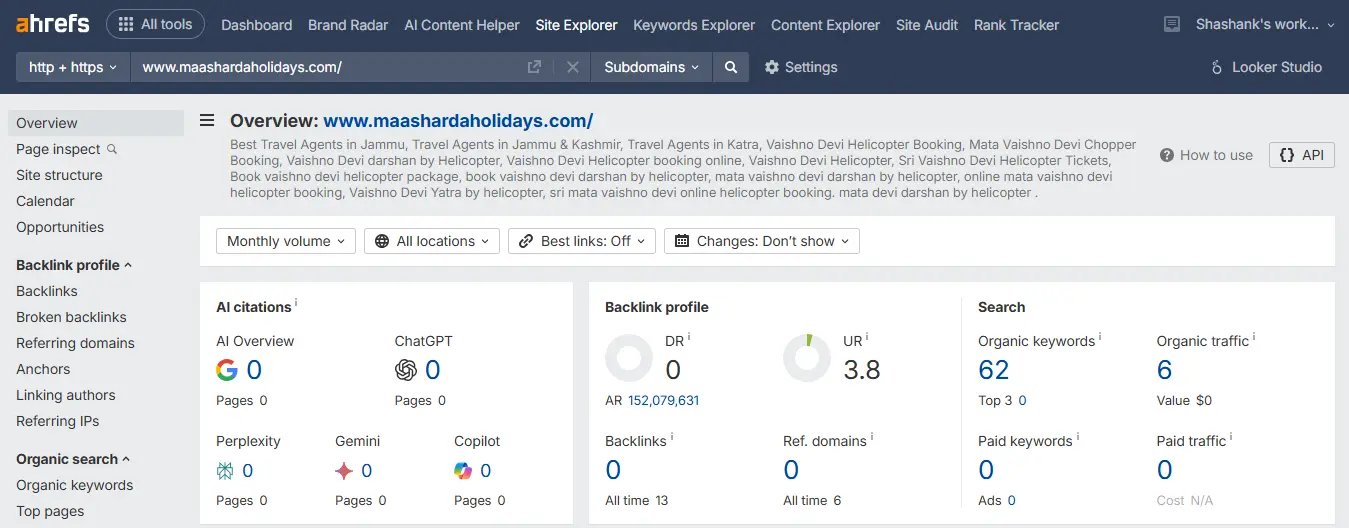This screenshot has height=528, width=1349.
Task: Open Broken backlinks in sidebar
Action: point(71,317)
